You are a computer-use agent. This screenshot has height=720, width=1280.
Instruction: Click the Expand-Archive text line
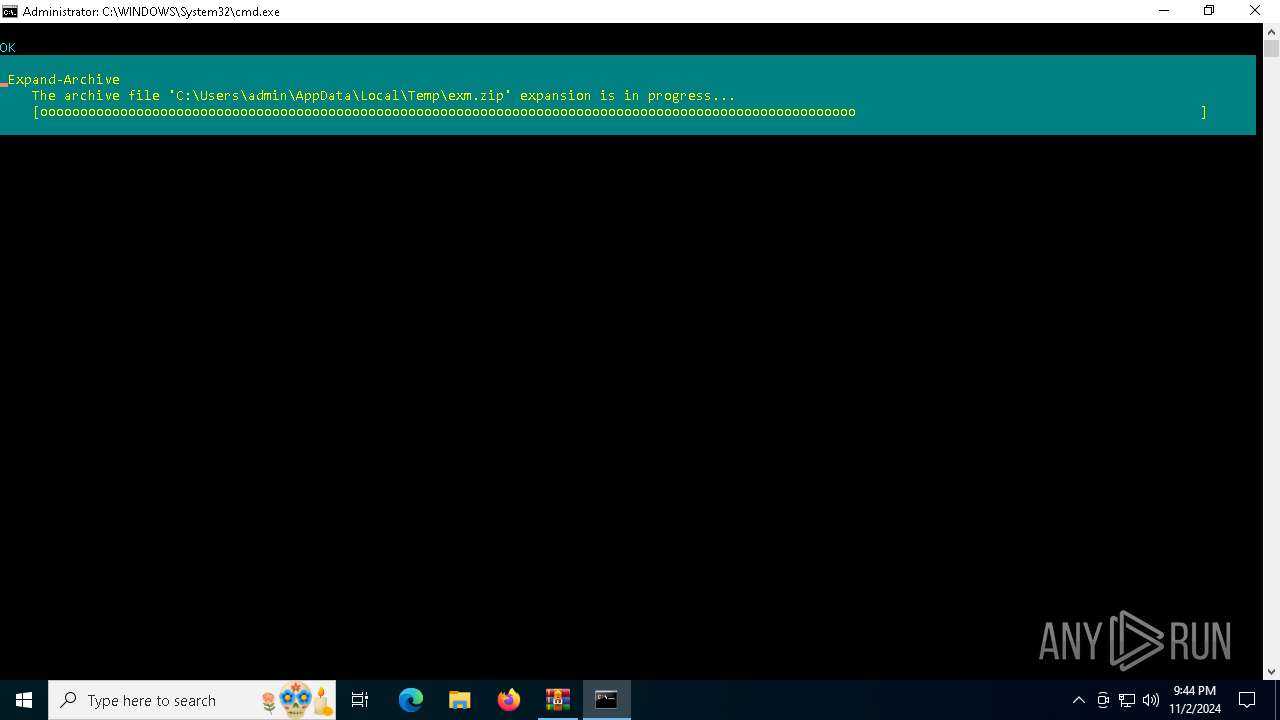click(64, 79)
